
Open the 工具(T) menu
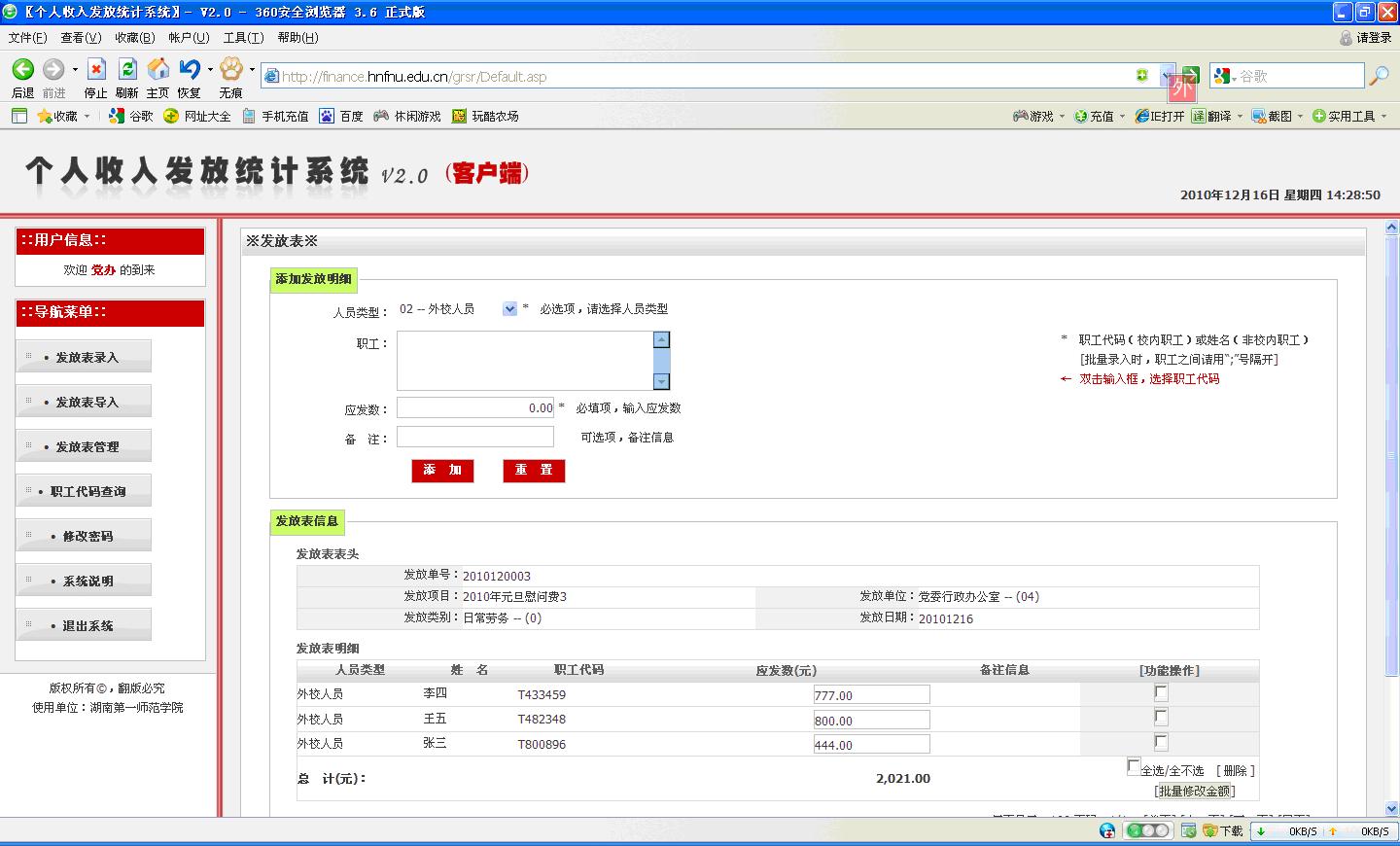pyautogui.click(x=243, y=38)
